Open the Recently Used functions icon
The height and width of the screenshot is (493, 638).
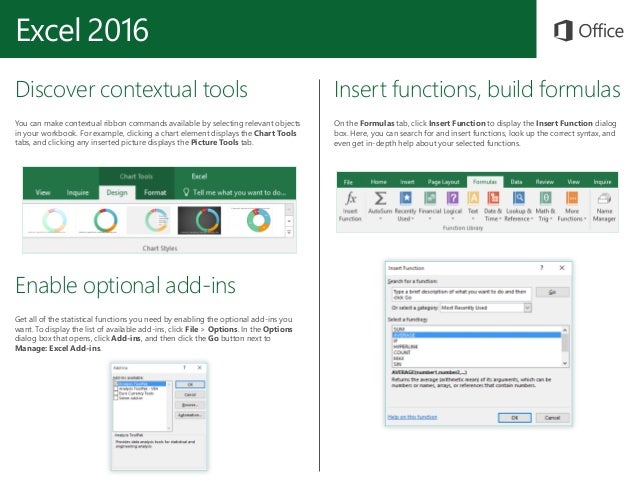(406, 198)
